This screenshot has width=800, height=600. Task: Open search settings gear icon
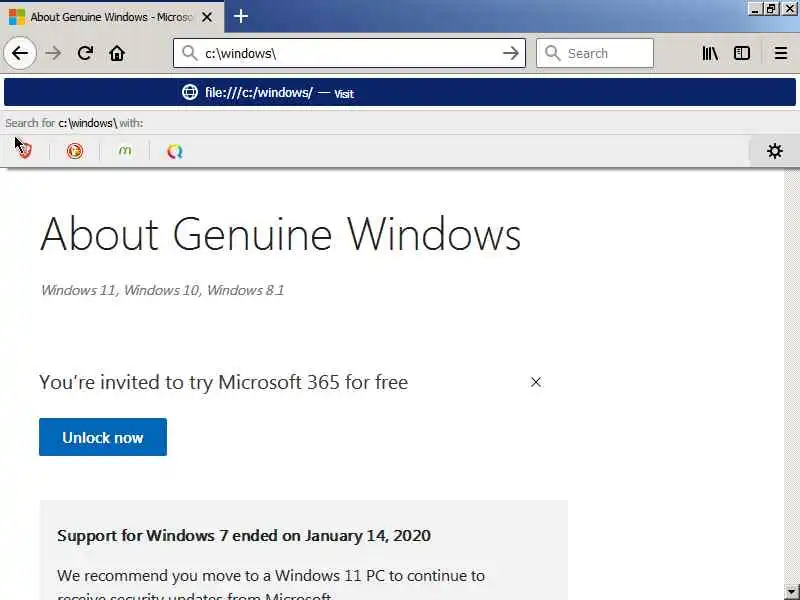(x=774, y=151)
